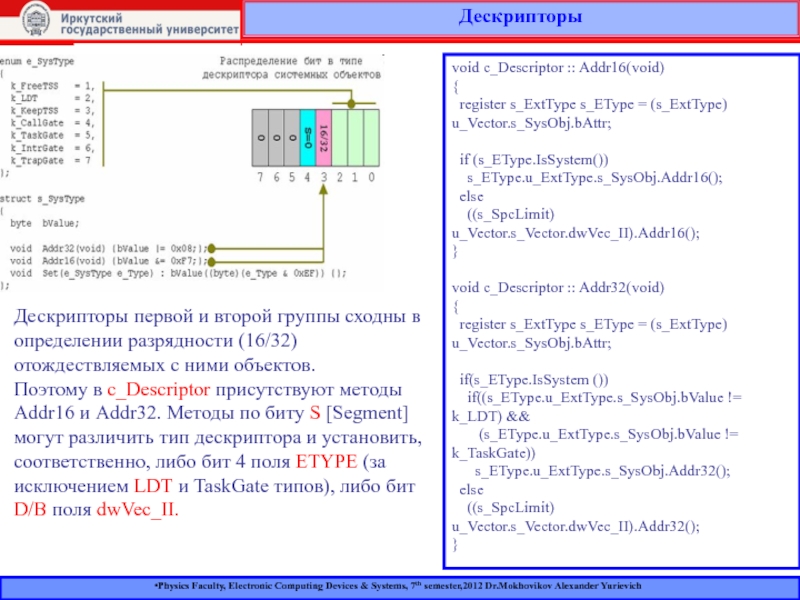
Task: Click the 'void c_Descriptor :: Addr32(void)' code line
Action: click(x=558, y=288)
